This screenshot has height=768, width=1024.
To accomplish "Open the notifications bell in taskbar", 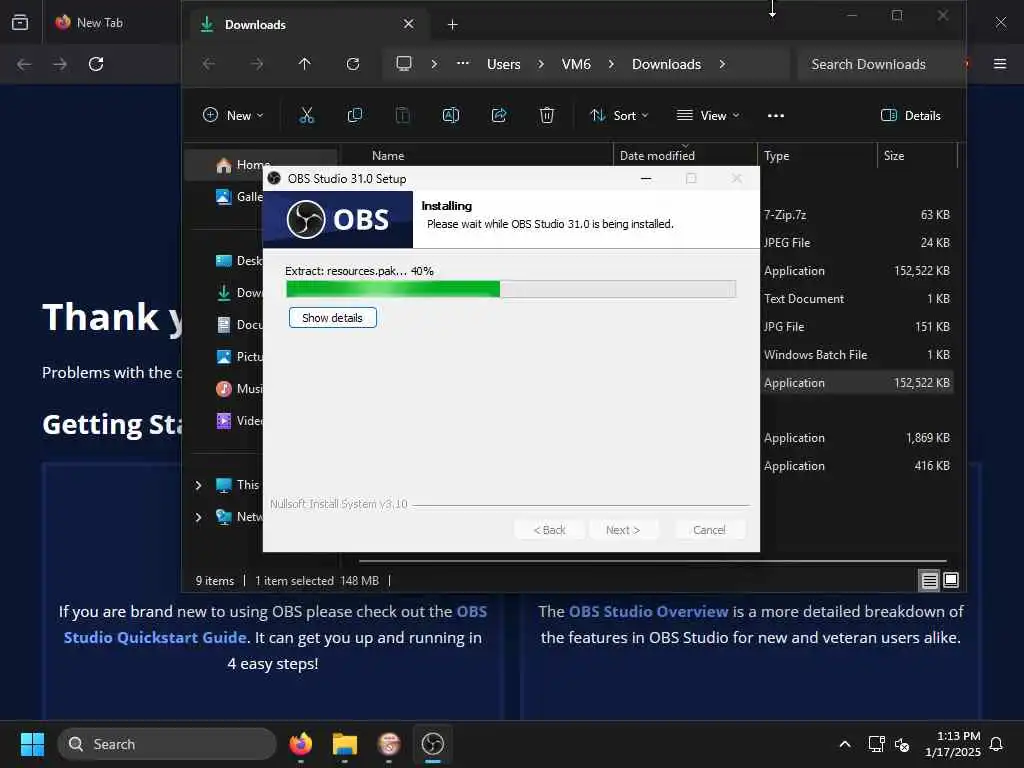I will 996,744.
